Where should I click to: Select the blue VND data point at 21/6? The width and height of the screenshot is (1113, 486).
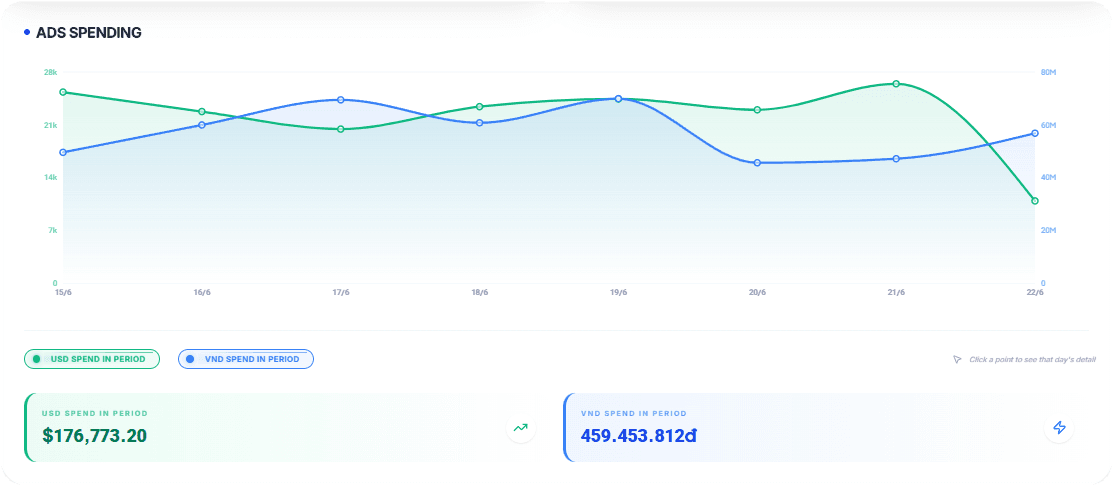click(896, 159)
